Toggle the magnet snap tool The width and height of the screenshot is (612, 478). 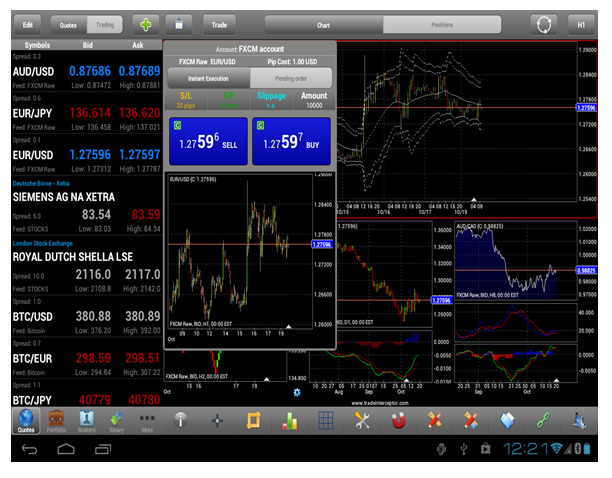coord(398,421)
